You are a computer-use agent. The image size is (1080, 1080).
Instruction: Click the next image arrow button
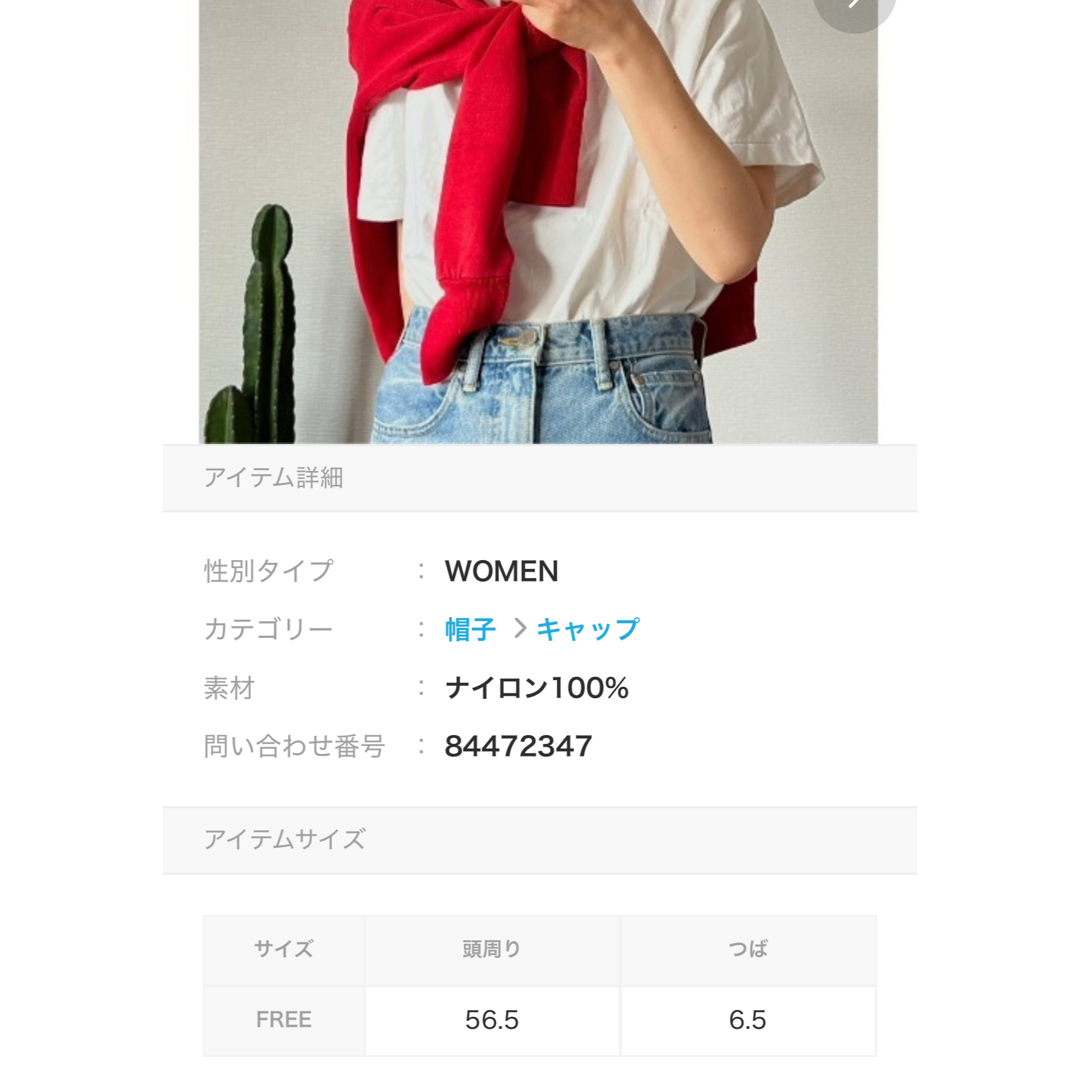tap(854, 7)
